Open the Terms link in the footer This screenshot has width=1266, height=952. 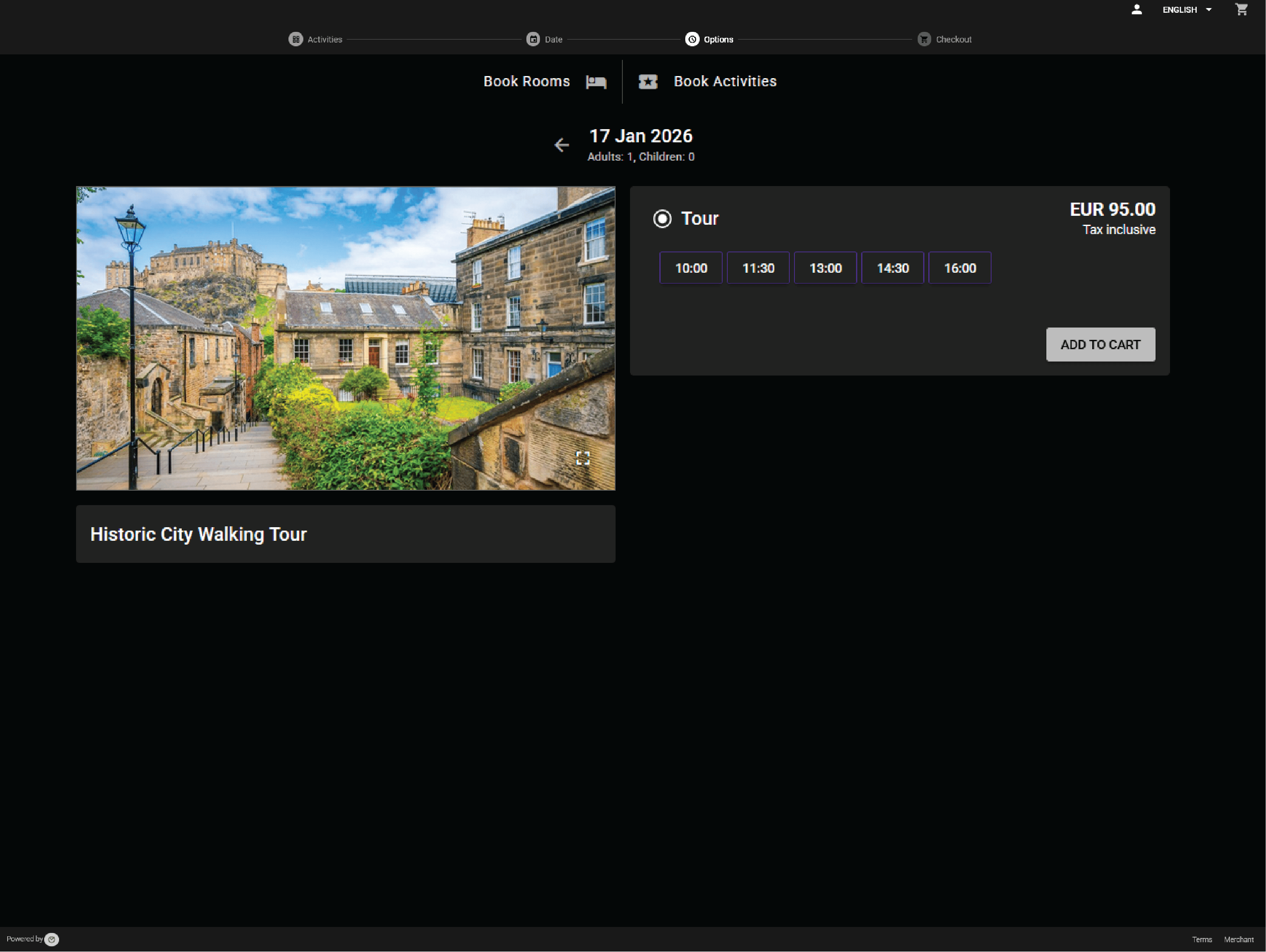(1201, 939)
